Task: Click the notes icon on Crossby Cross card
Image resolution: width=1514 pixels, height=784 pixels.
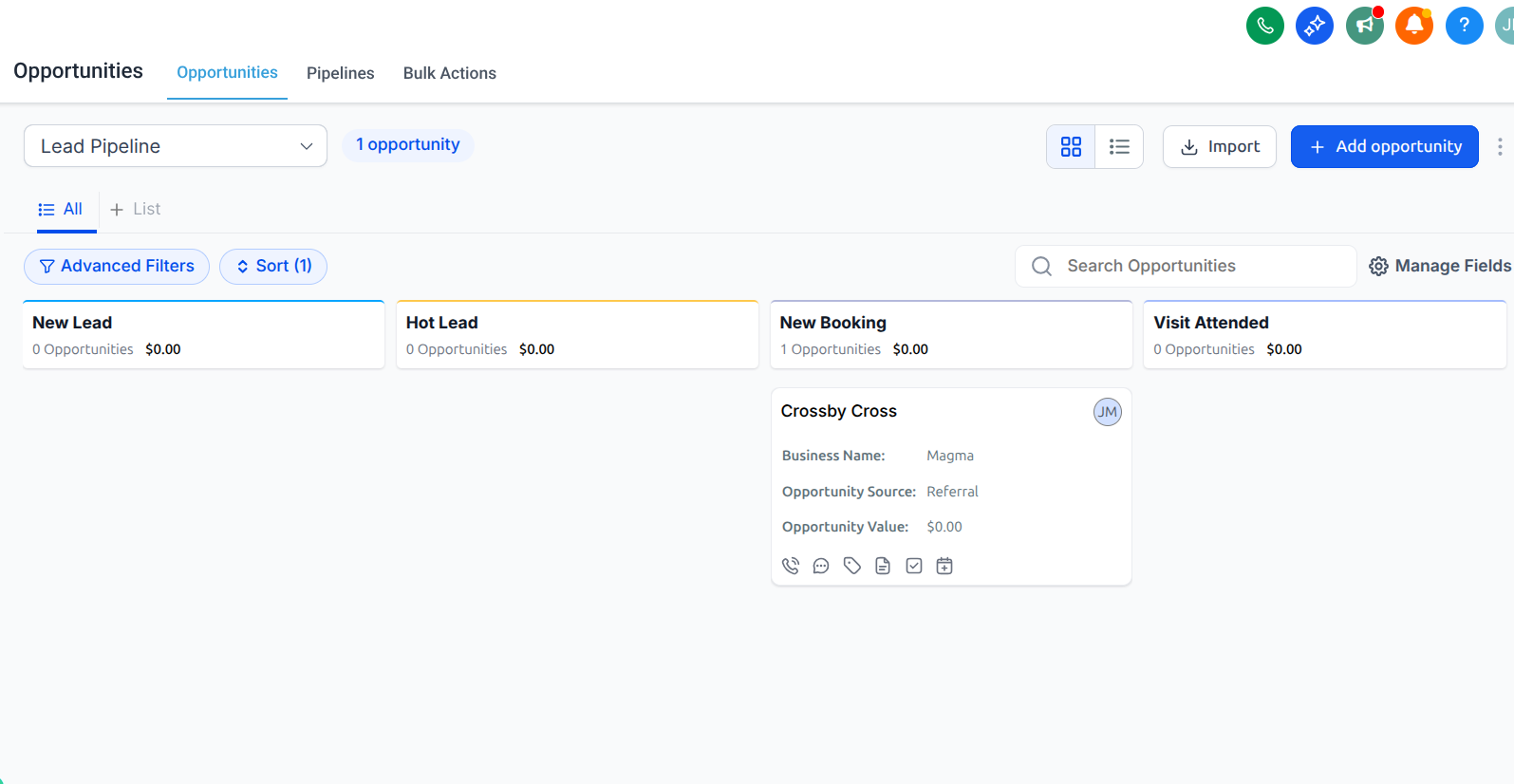Action: click(x=883, y=566)
